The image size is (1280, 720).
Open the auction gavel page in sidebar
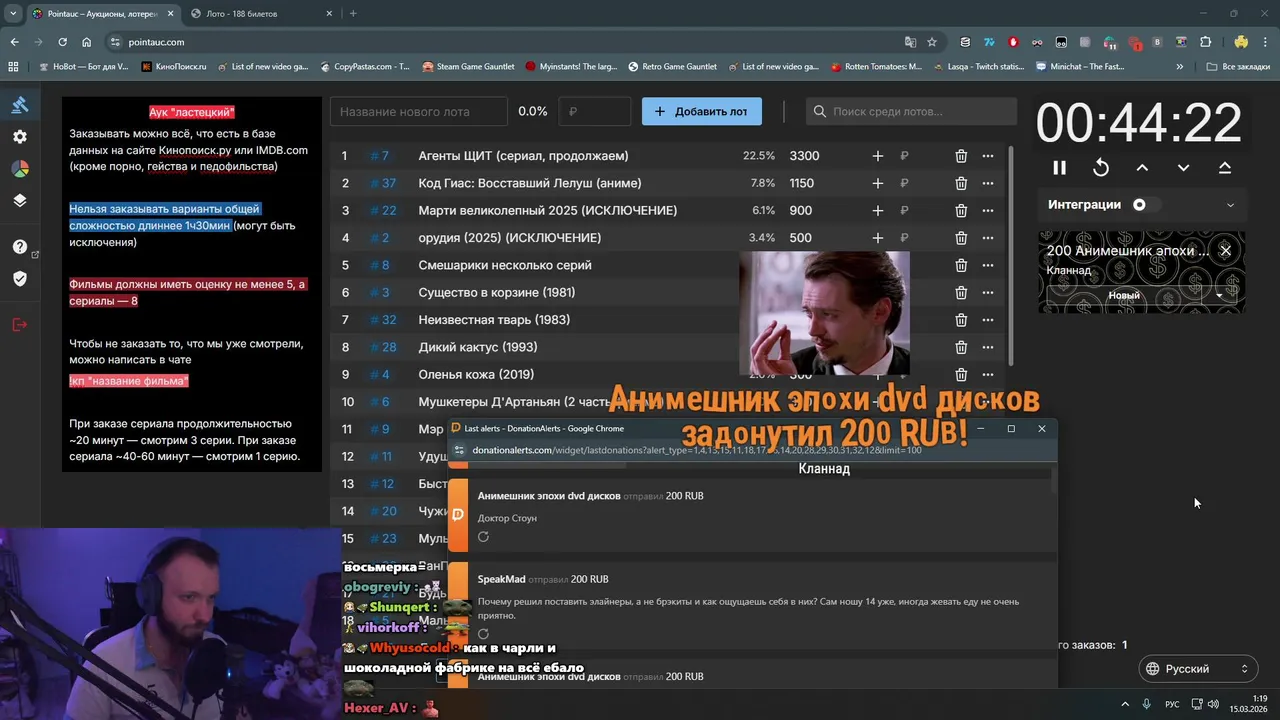[20, 105]
